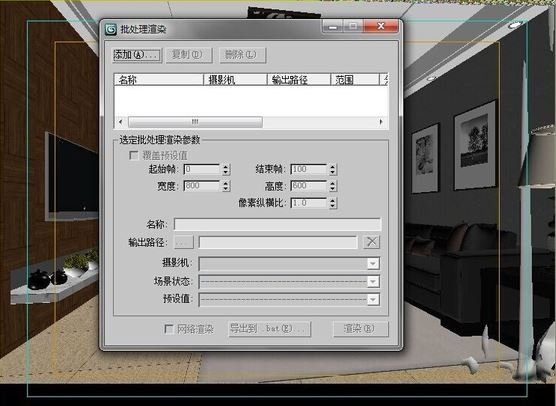Click the 导出到 .bat button
556x406 pixels.
(x=269, y=329)
